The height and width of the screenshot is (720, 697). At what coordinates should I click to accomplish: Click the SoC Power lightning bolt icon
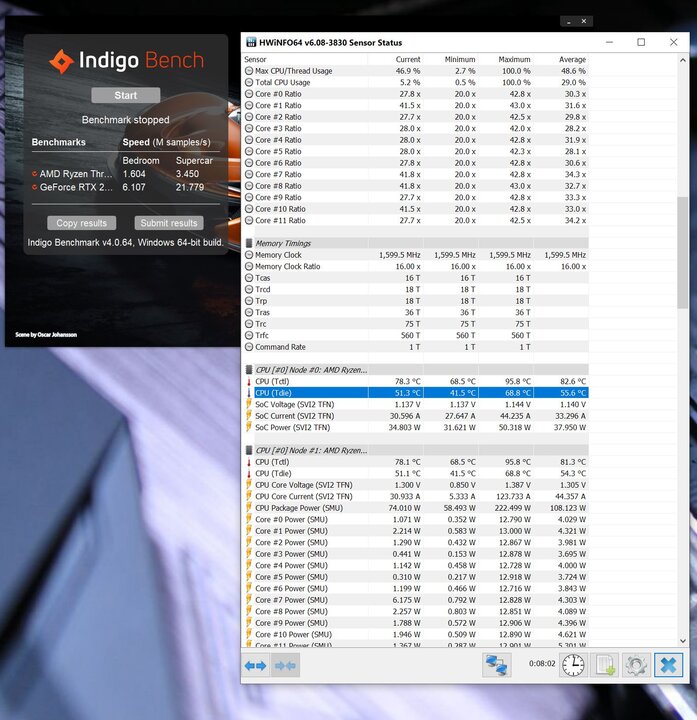[249, 427]
